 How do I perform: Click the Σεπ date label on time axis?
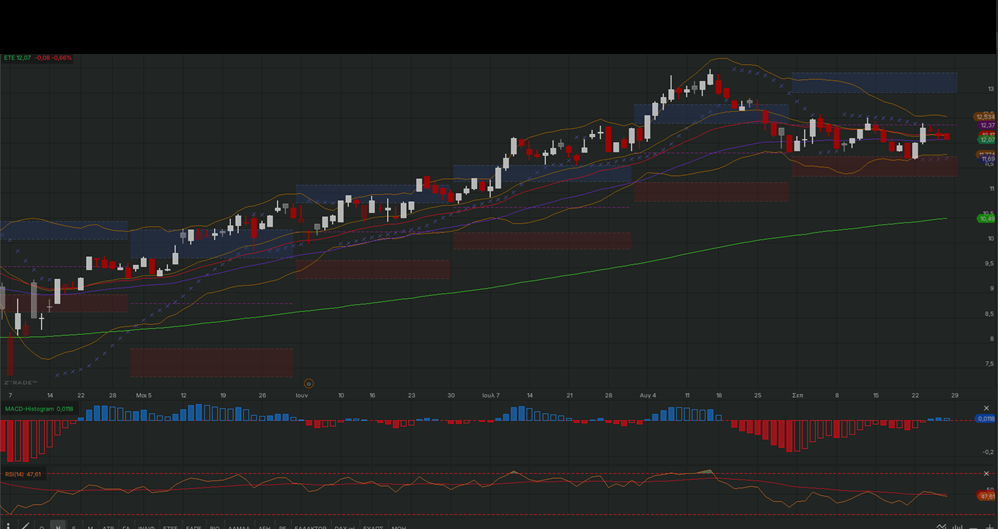tap(797, 396)
